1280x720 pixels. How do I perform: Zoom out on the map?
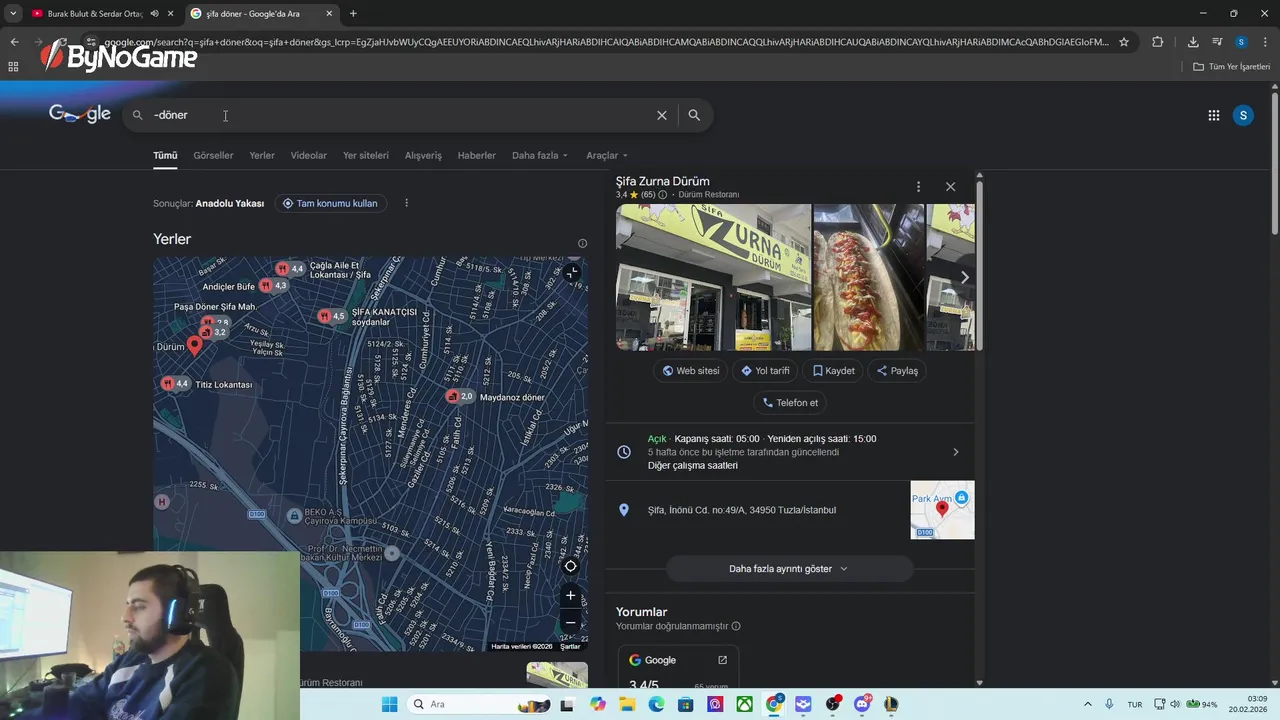pyautogui.click(x=570, y=622)
